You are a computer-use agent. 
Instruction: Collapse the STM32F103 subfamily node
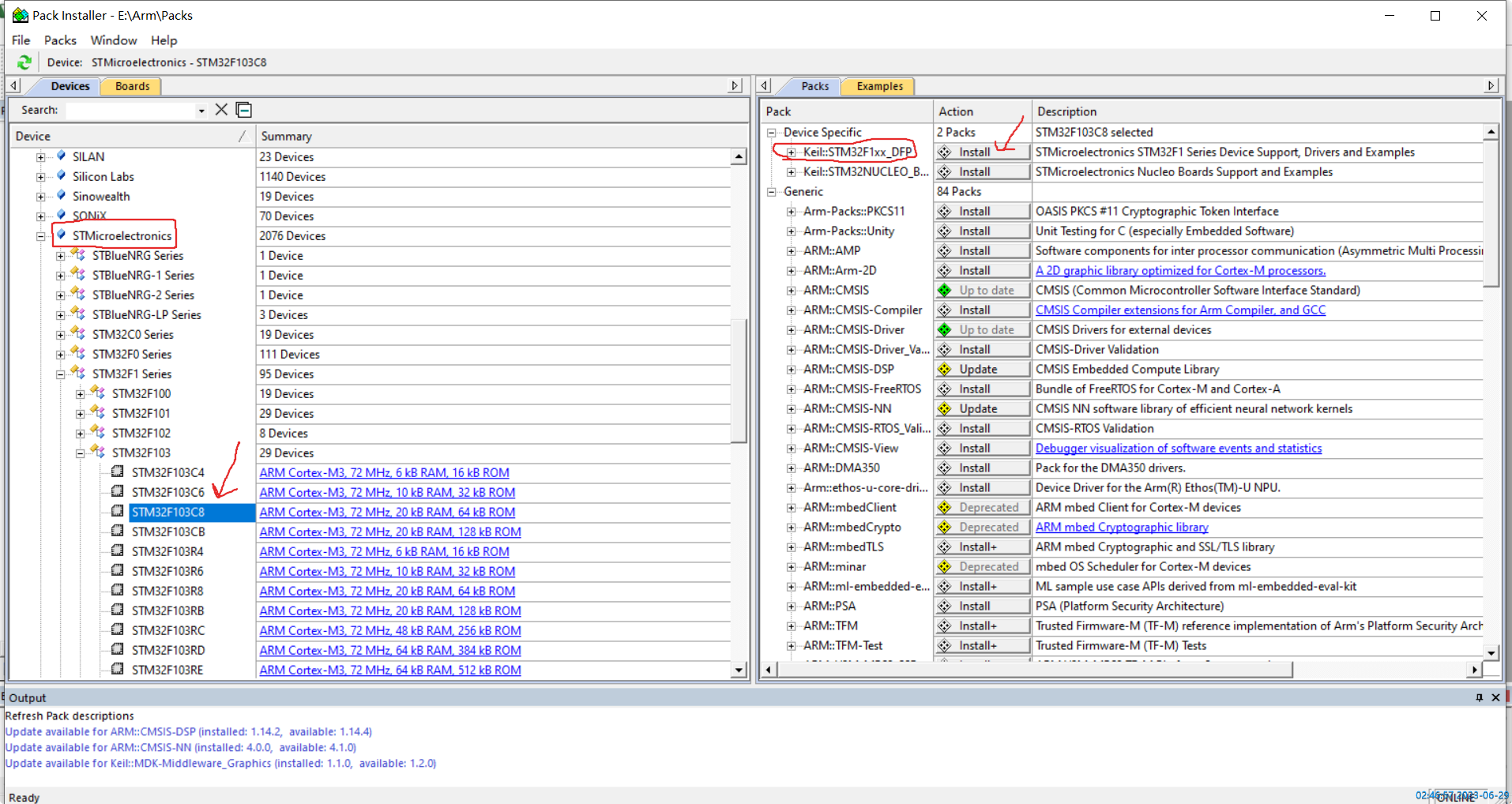(81, 453)
